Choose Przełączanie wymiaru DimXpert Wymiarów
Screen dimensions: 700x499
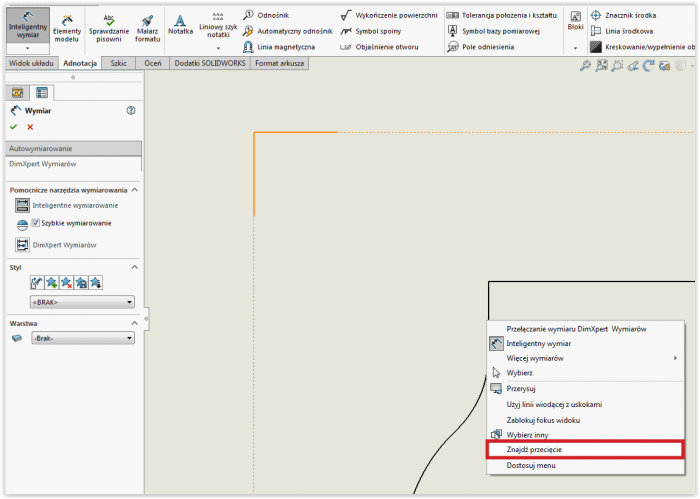point(585,329)
